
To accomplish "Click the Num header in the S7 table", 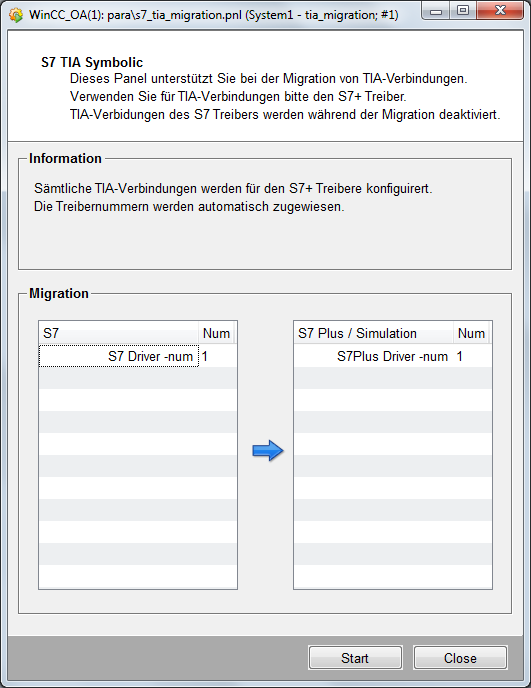I will (216, 333).
